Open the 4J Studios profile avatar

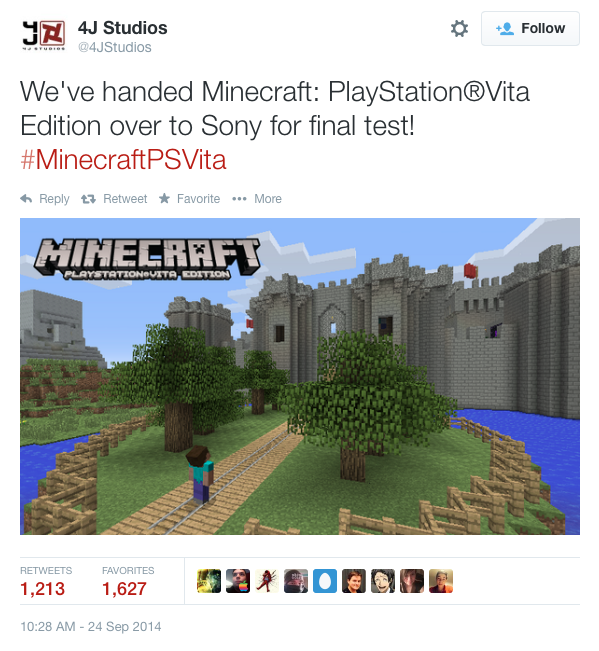(44, 35)
